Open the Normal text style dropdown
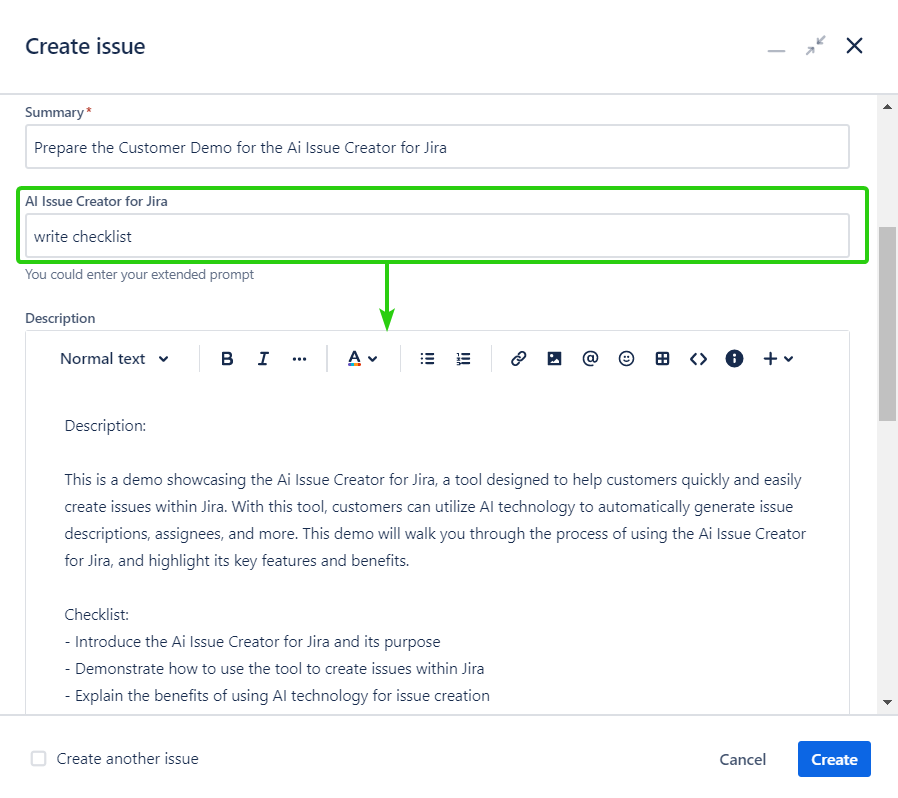The height and width of the screenshot is (798, 898). (114, 359)
